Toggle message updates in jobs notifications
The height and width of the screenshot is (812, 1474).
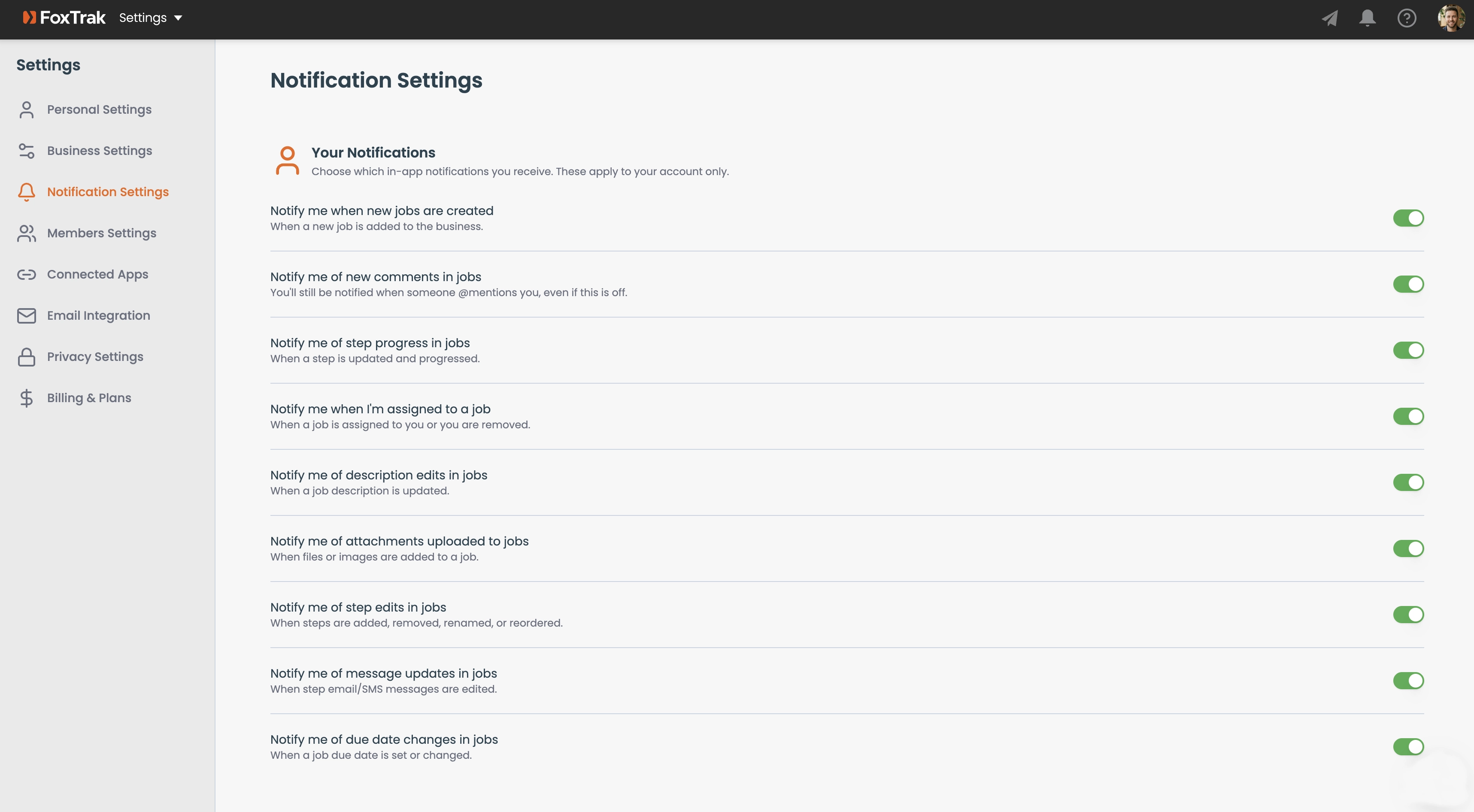click(x=1408, y=680)
